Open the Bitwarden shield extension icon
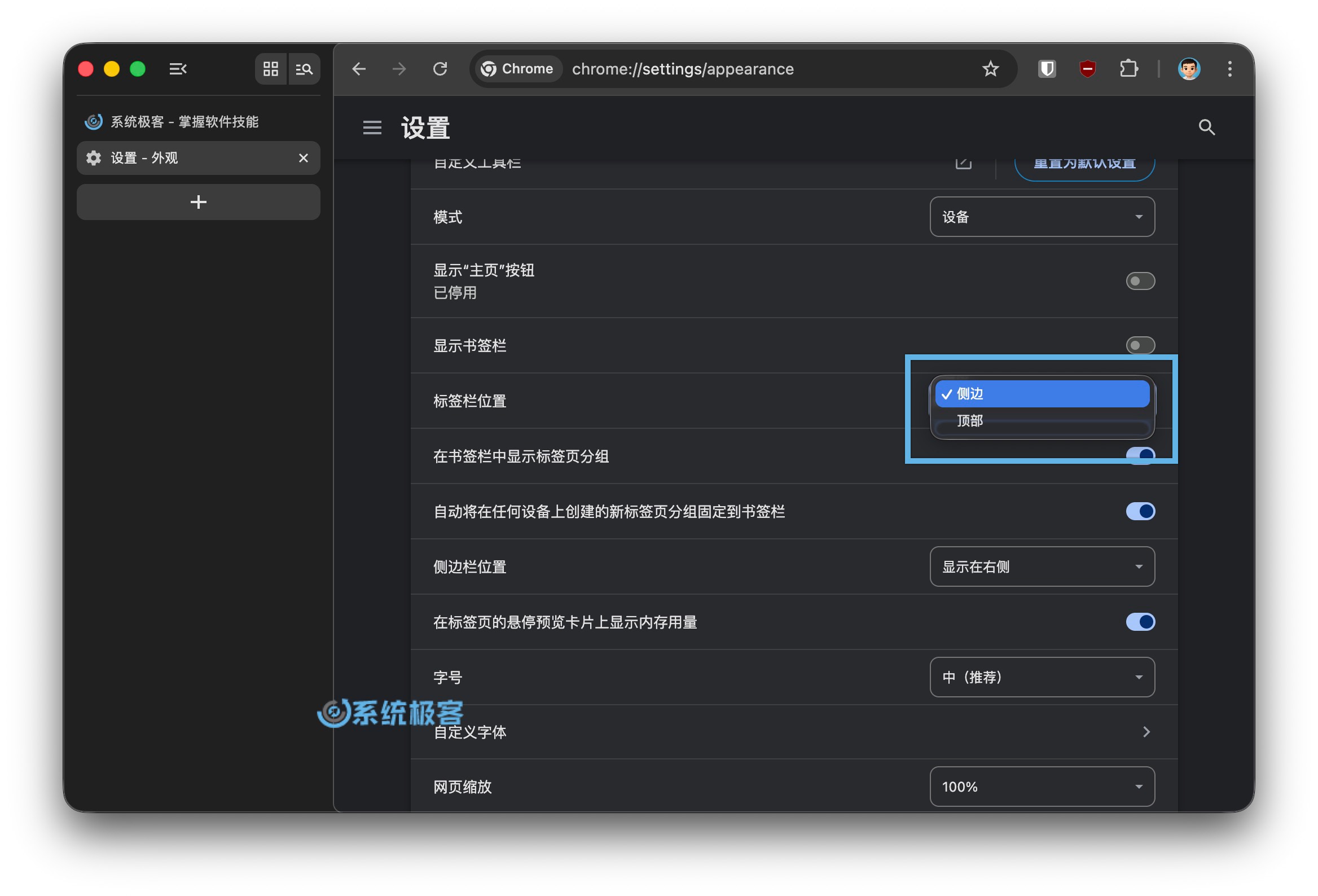This screenshot has height=896, width=1318. [1047, 69]
